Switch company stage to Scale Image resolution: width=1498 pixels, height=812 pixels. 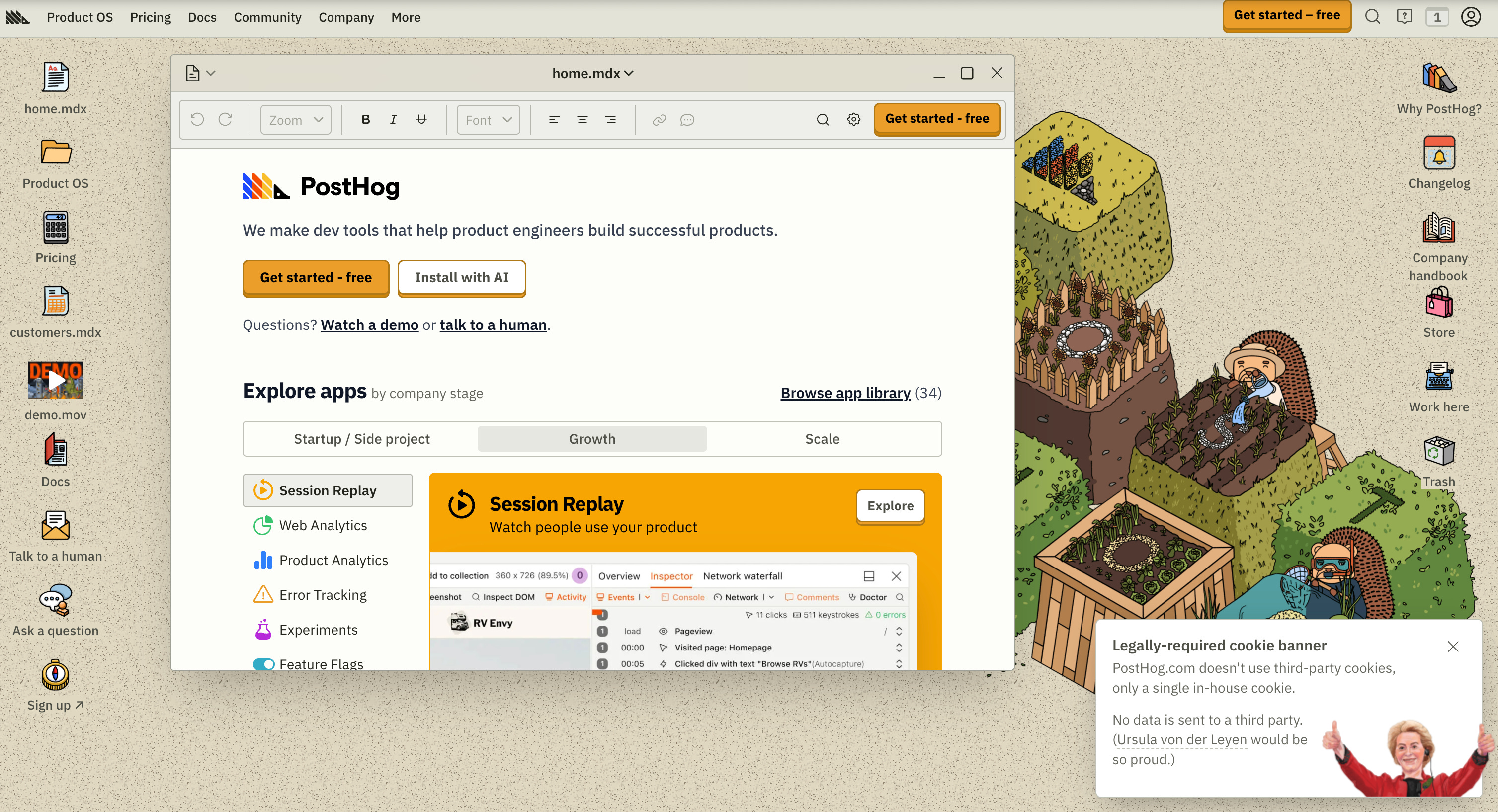coord(822,439)
